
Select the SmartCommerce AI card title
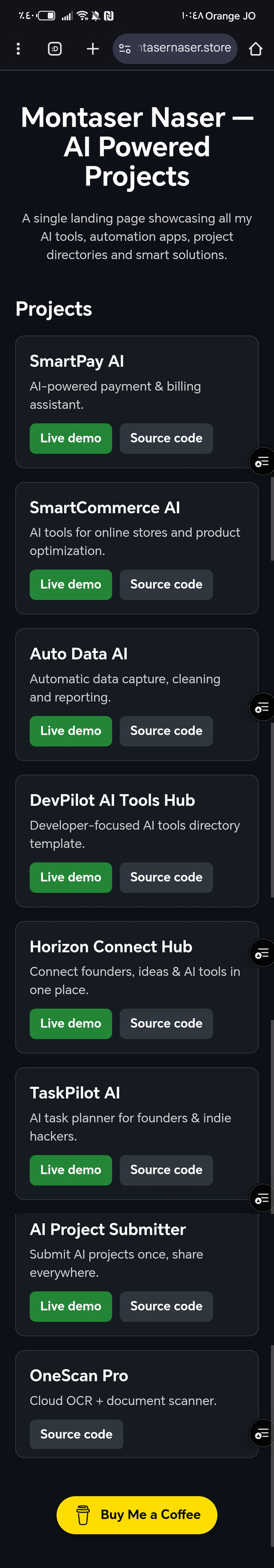tap(105, 508)
